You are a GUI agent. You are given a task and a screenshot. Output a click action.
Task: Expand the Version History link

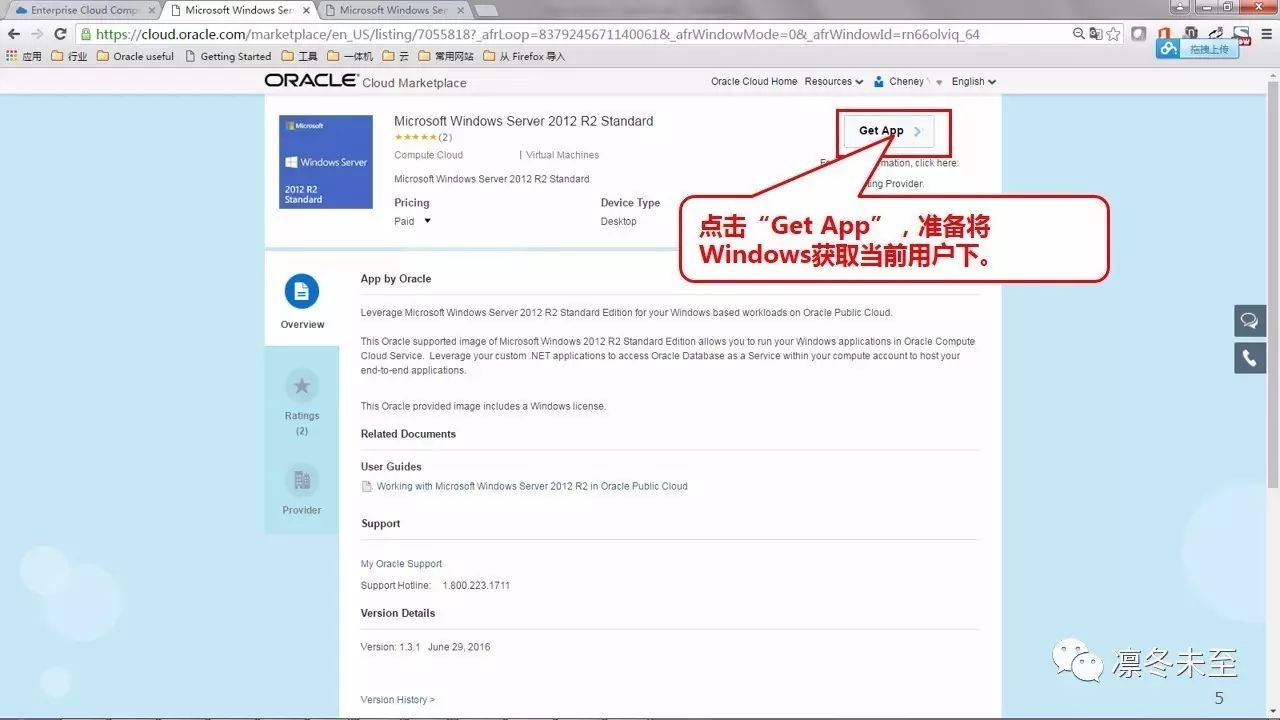click(398, 700)
